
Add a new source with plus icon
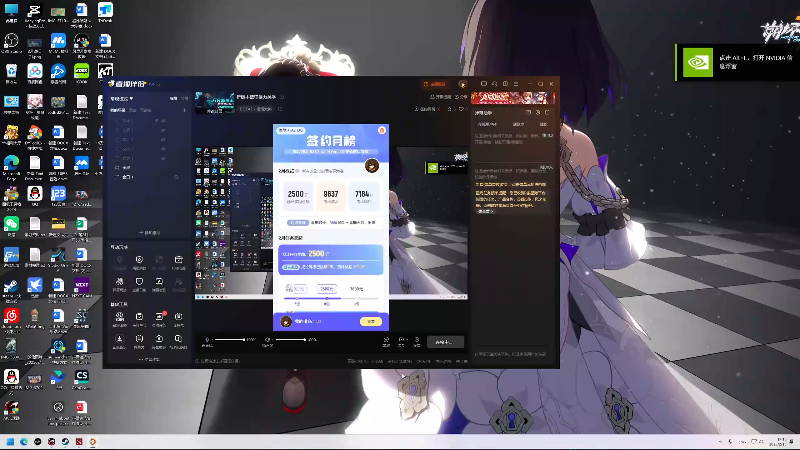(x=184, y=110)
